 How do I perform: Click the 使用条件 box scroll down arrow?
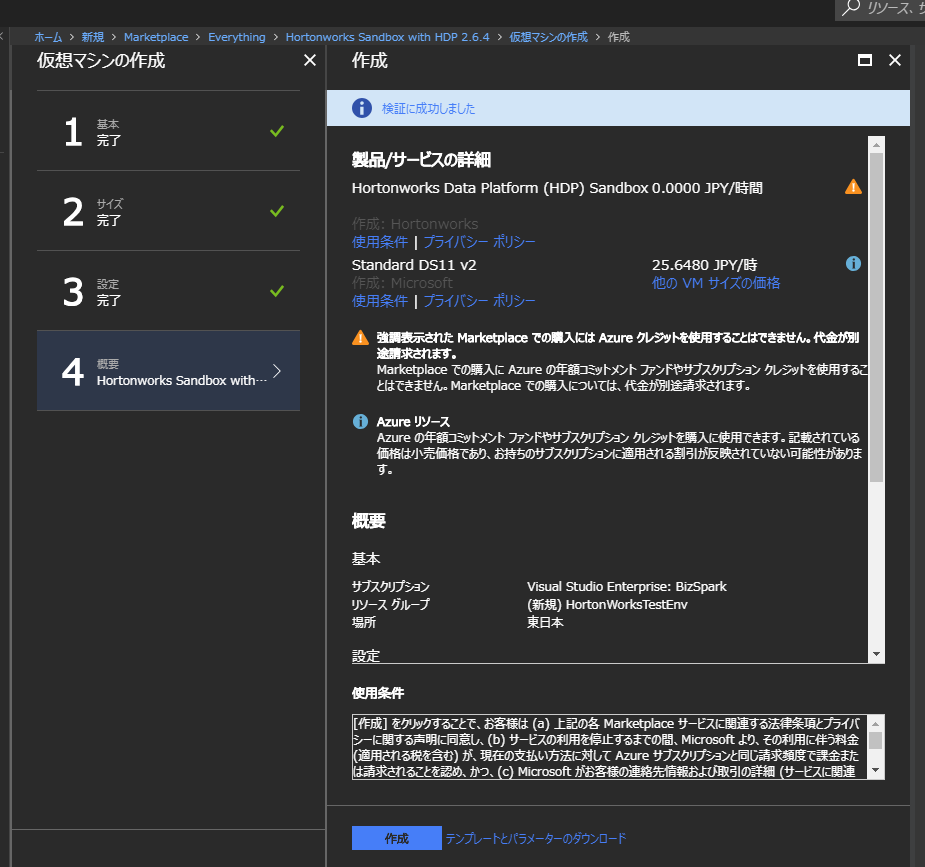point(875,770)
